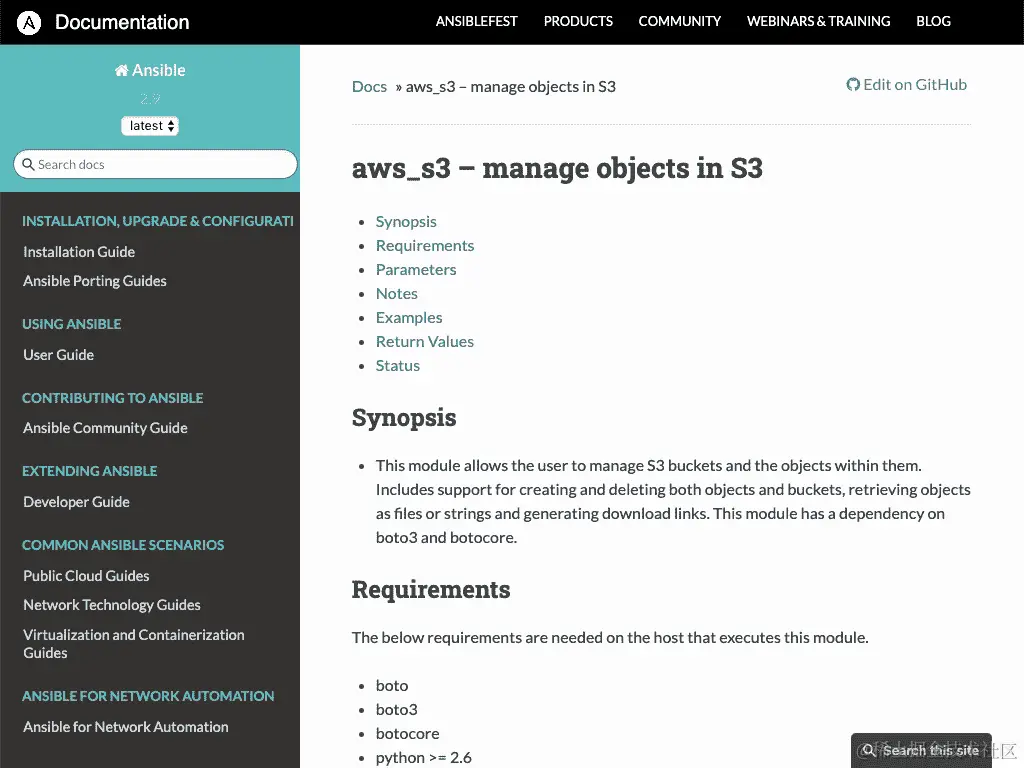Click Installation, Upgrade & Configuration heading
1024x768 pixels.
157,221
